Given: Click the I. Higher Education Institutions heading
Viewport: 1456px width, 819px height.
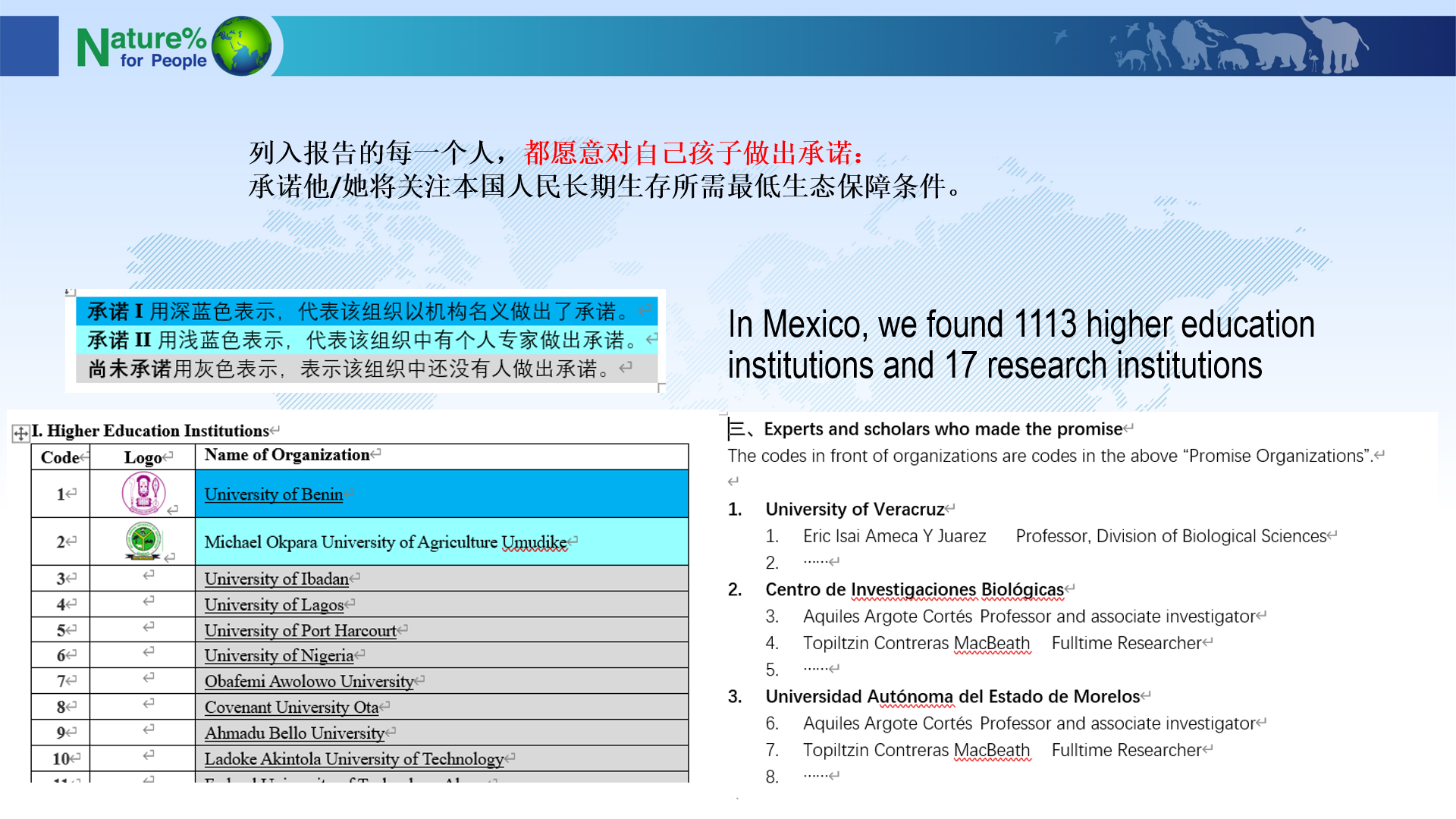Looking at the screenshot, I should [150, 431].
